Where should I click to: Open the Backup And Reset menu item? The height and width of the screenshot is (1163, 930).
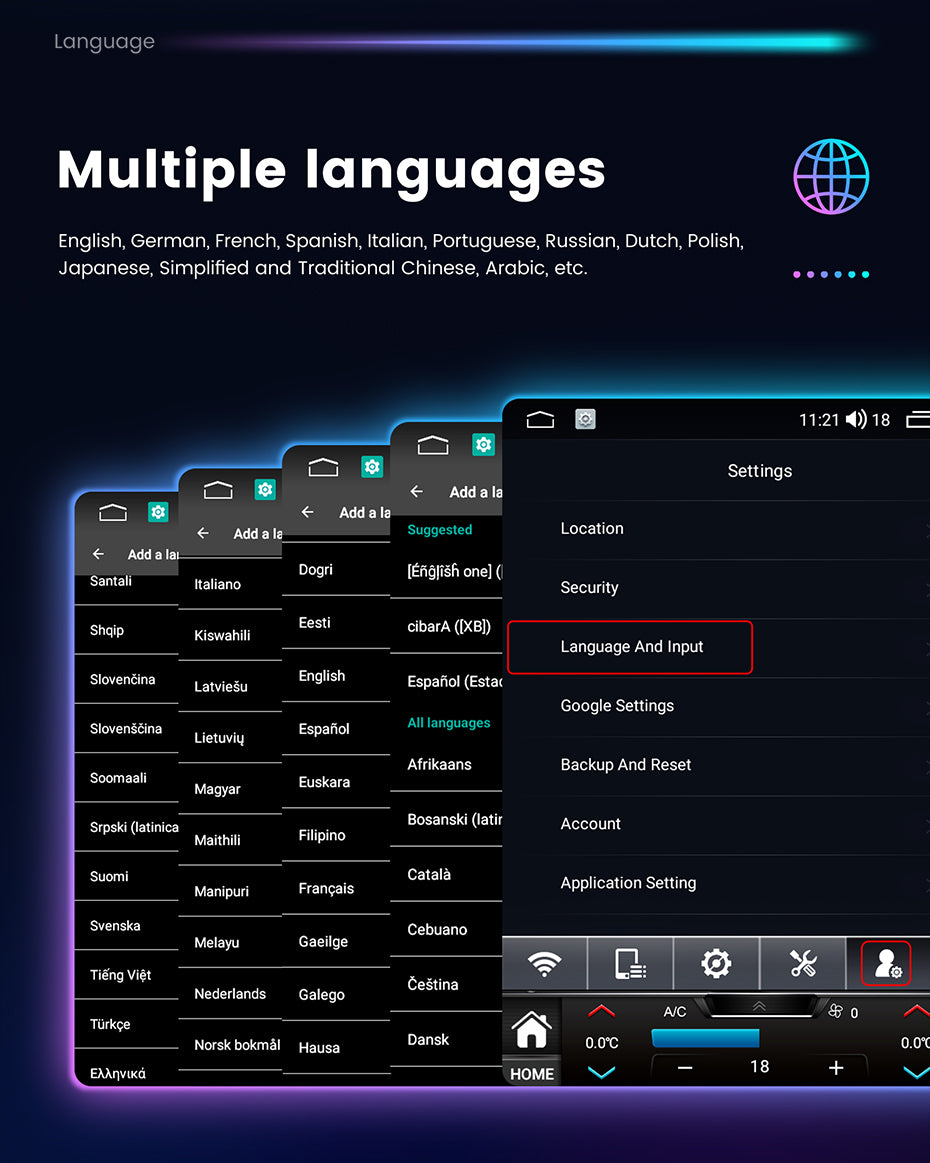coord(626,765)
